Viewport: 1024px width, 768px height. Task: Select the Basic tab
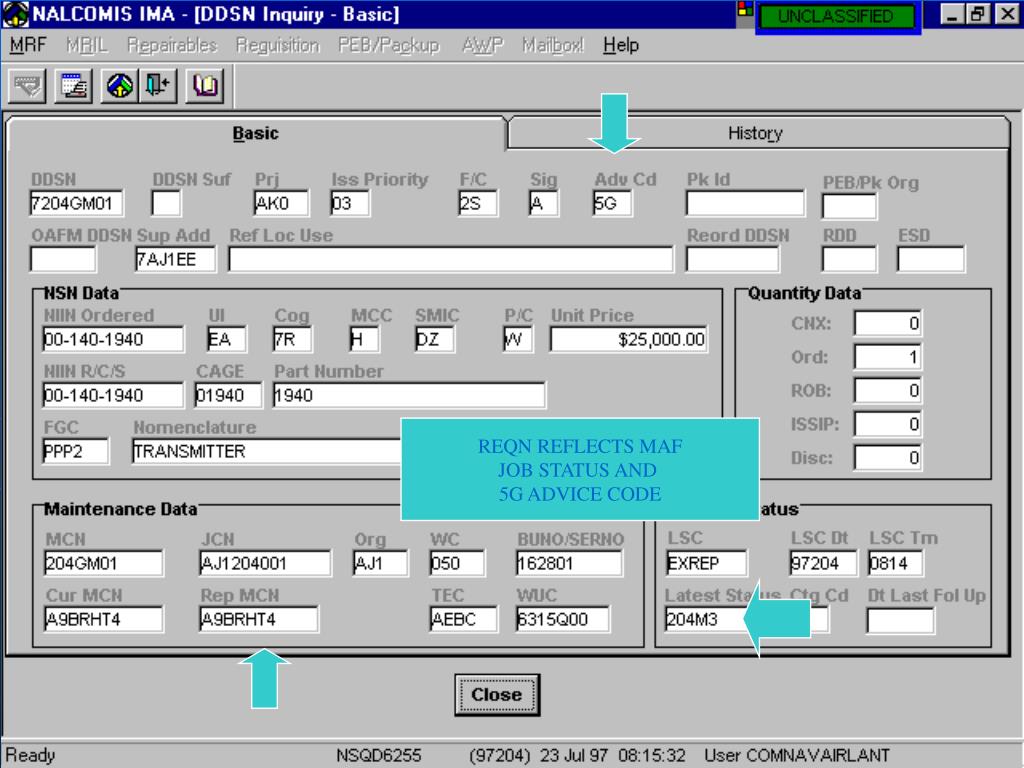tap(256, 133)
